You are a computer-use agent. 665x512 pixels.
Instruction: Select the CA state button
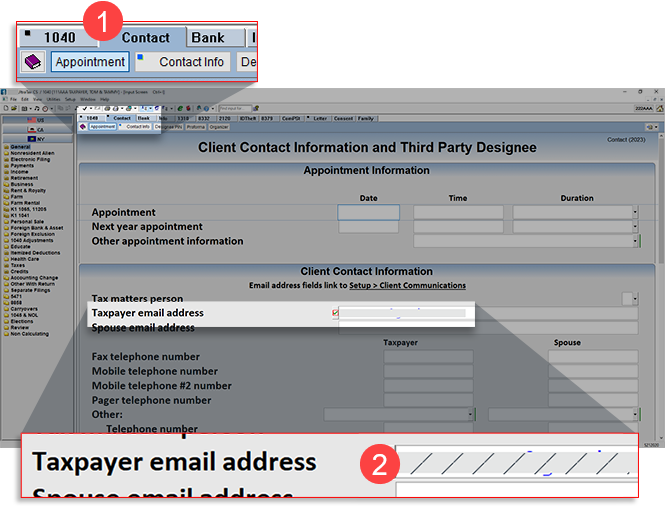(x=37, y=129)
